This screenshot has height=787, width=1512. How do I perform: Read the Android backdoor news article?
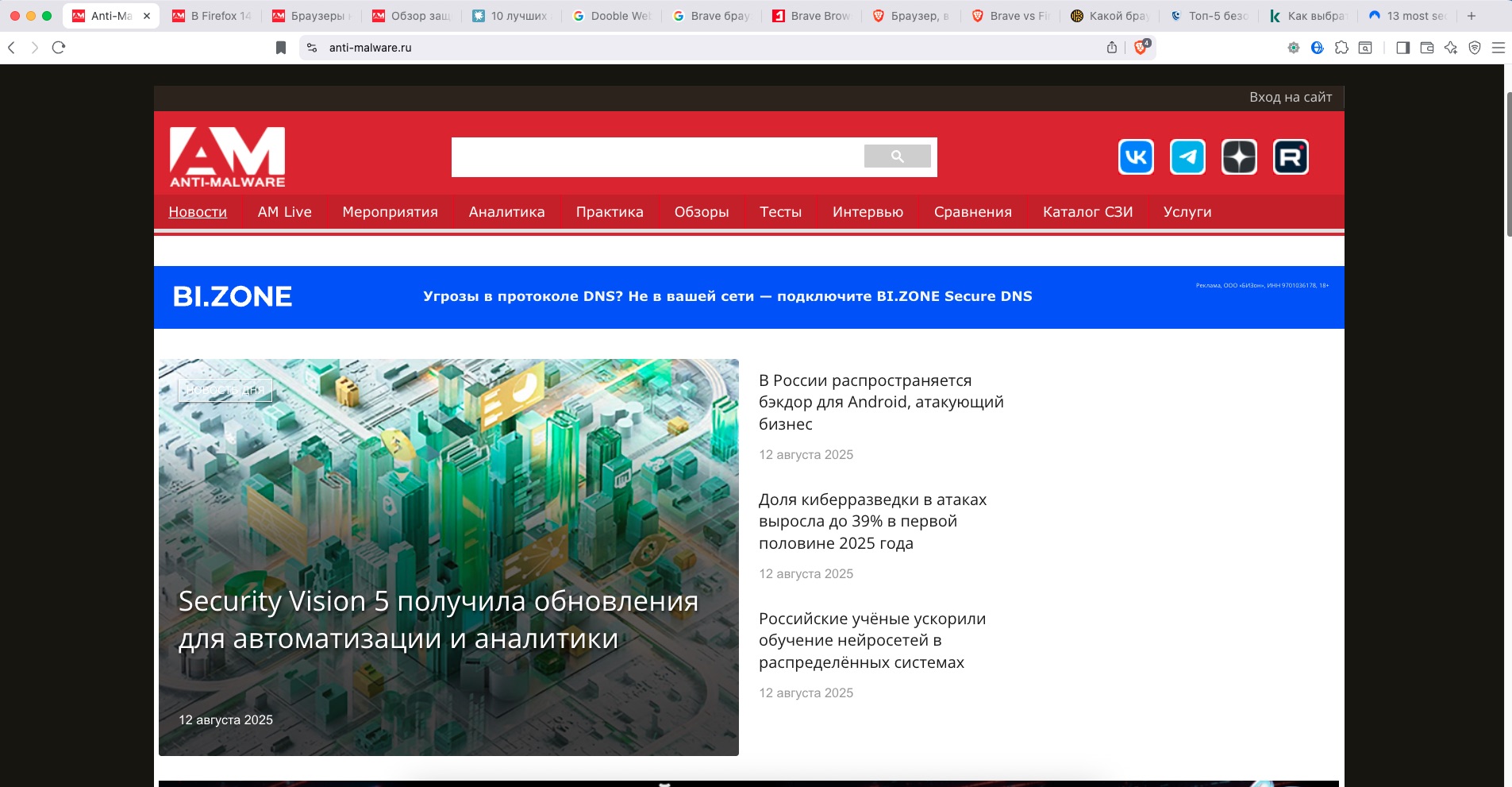coord(881,402)
